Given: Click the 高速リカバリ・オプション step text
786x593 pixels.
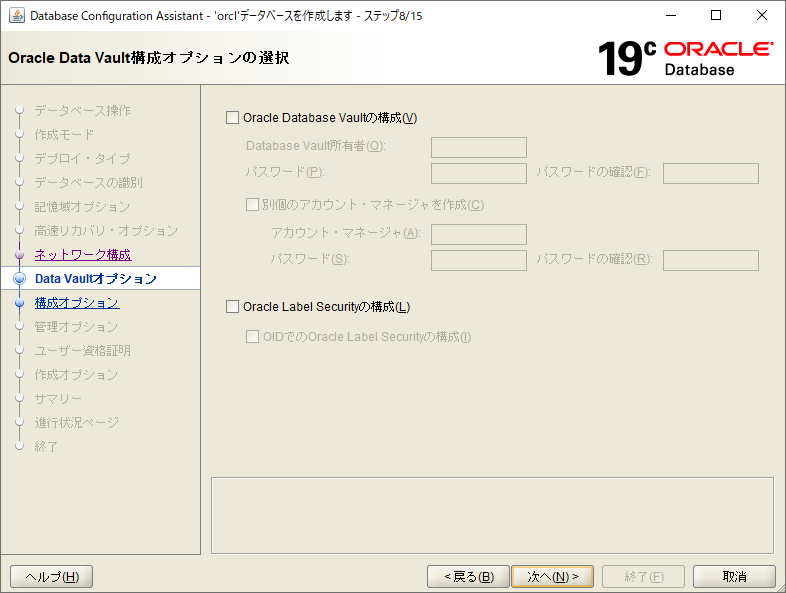Looking at the screenshot, I should pos(106,231).
